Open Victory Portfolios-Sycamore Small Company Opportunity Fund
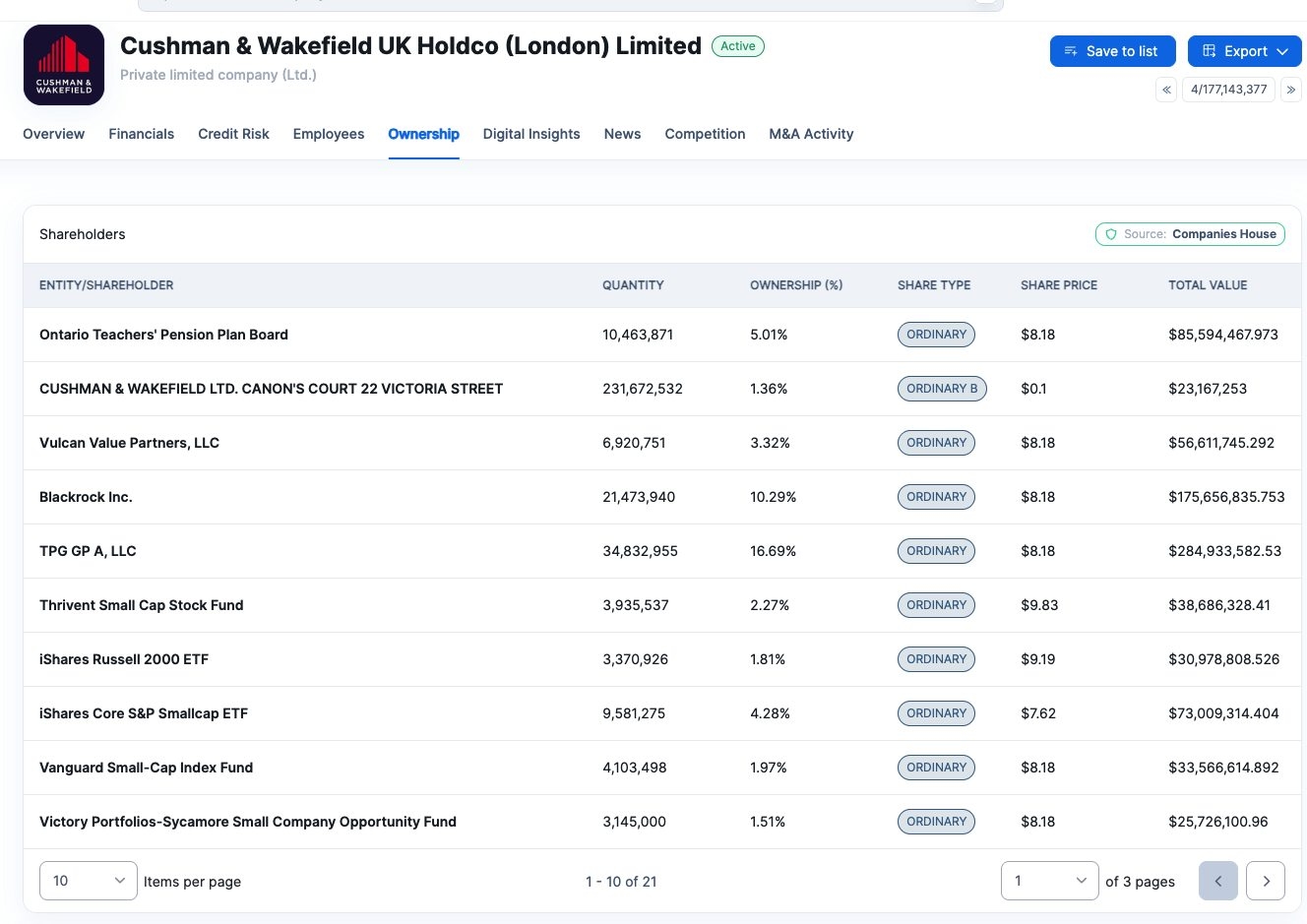Image resolution: width=1307 pixels, height=924 pixels. 248,822
